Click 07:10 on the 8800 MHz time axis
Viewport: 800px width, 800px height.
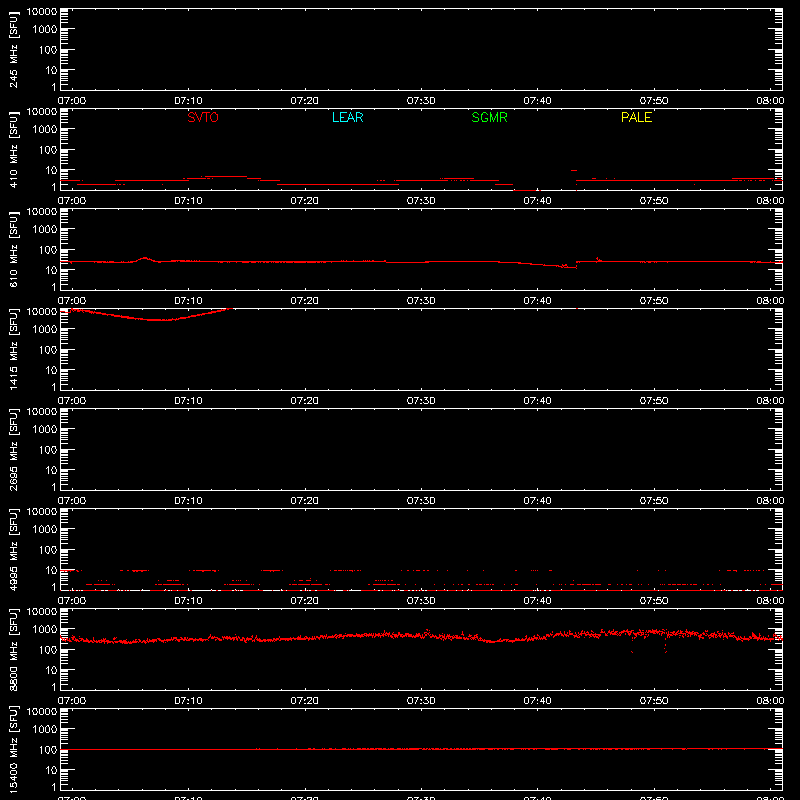(x=188, y=701)
